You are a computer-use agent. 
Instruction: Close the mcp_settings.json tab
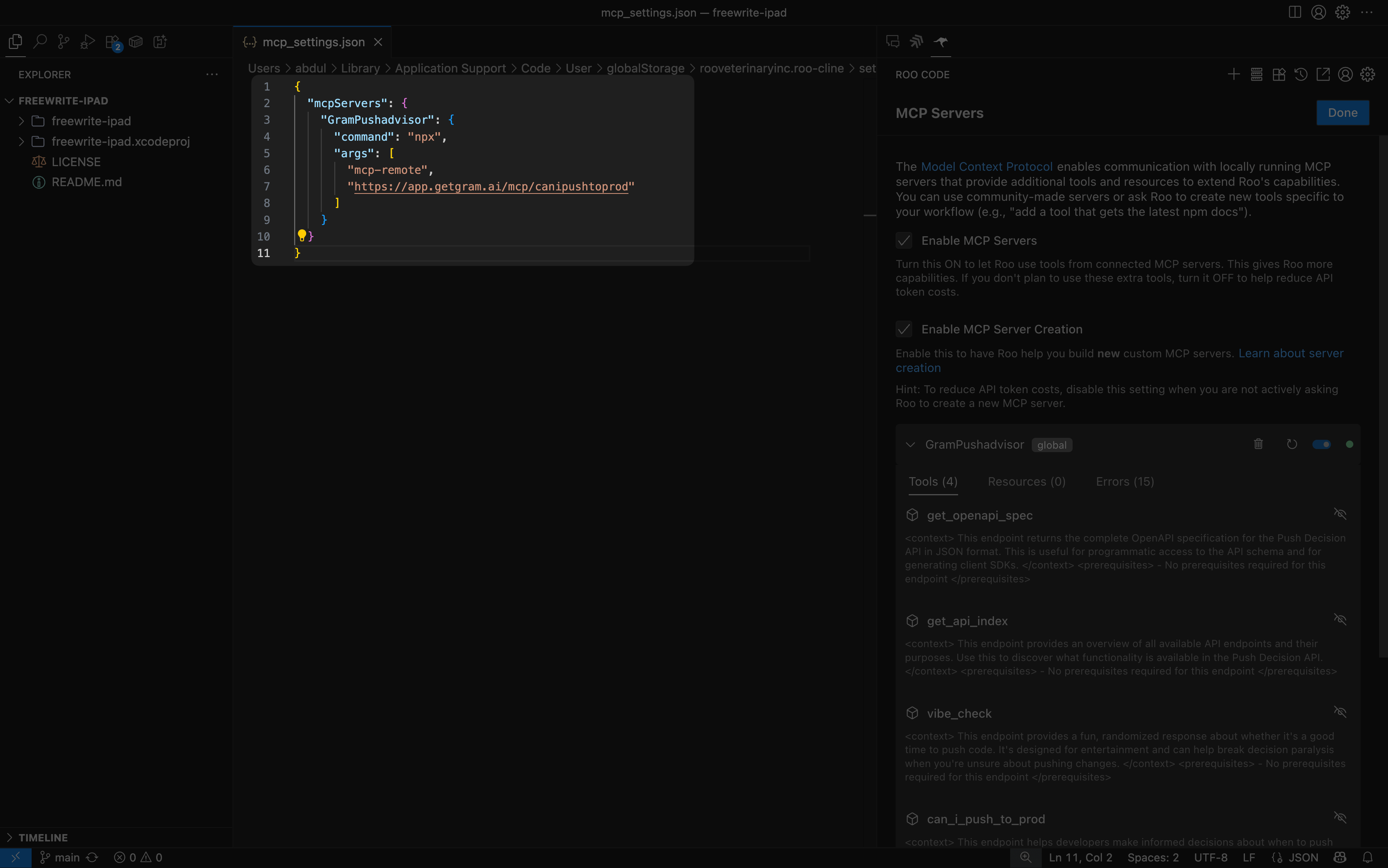(x=378, y=42)
